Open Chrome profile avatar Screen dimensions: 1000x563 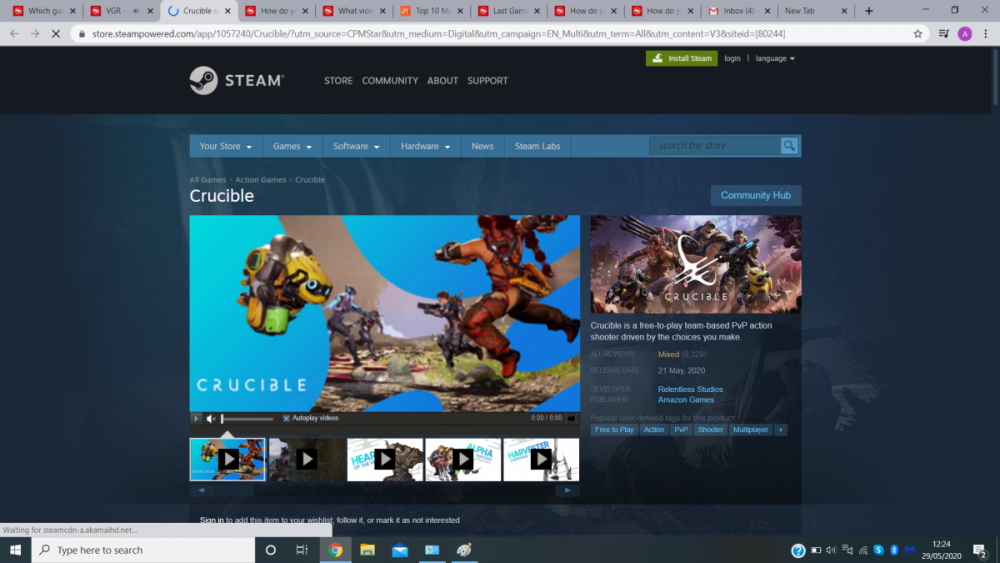[x=964, y=34]
